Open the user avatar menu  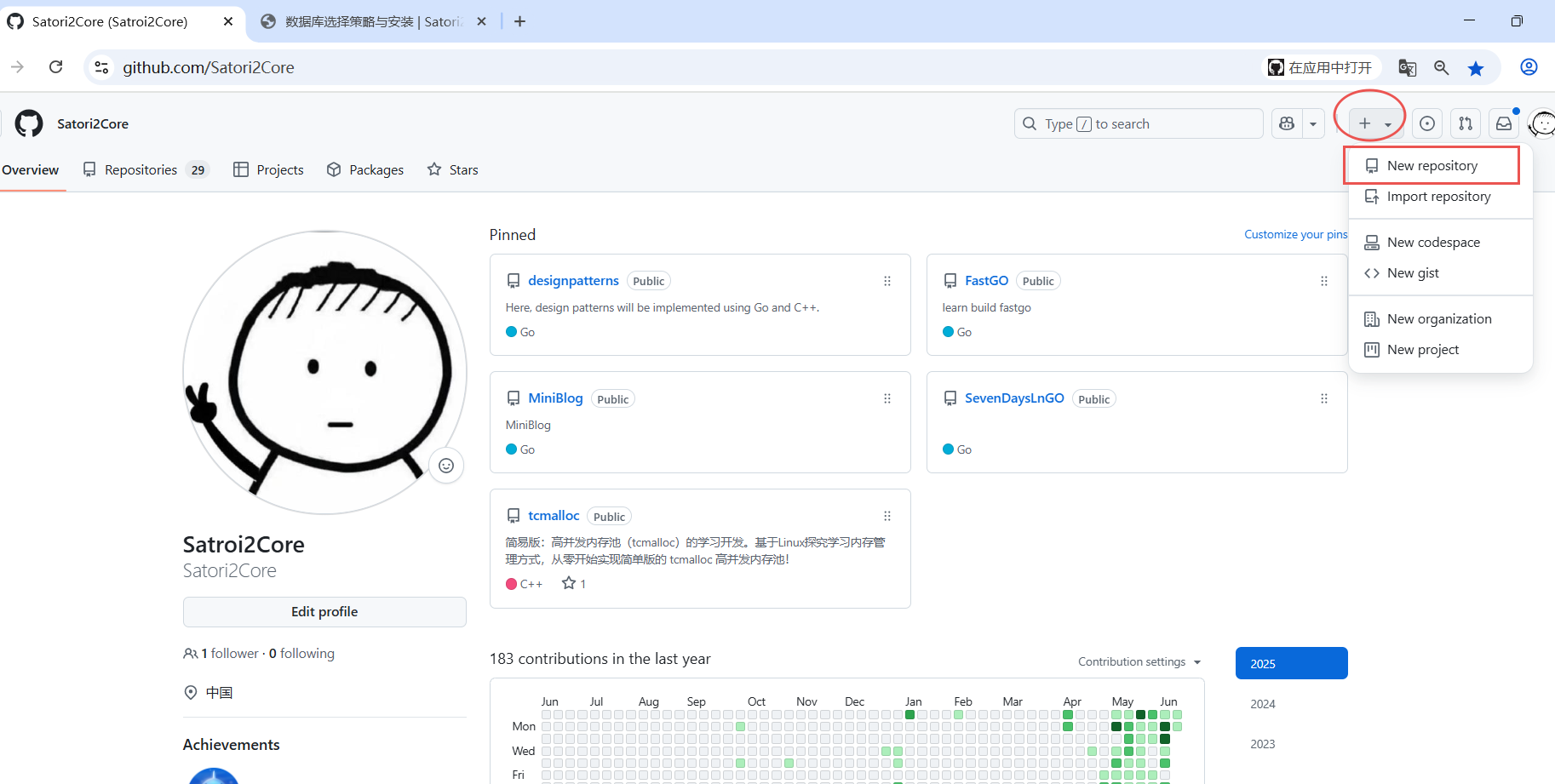pyautogui.click(x=1542, y=123)
